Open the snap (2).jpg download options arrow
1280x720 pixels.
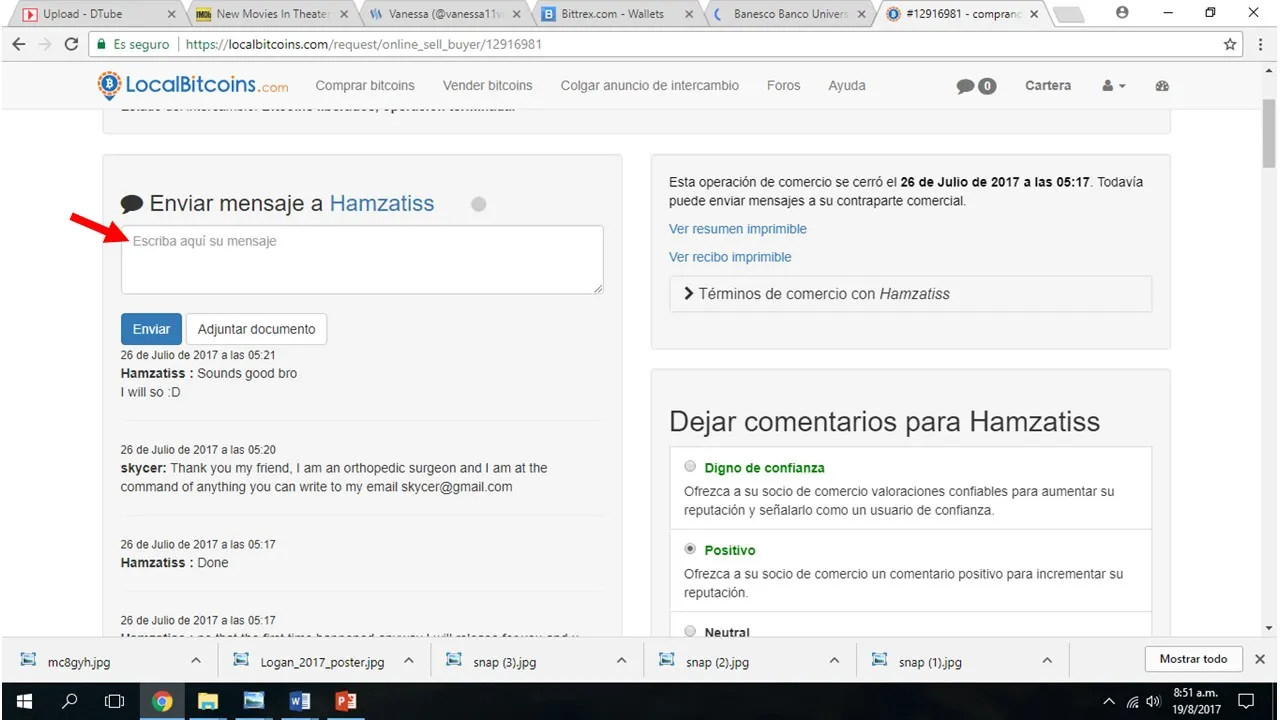pyautogui.click(x=834, y=660)
